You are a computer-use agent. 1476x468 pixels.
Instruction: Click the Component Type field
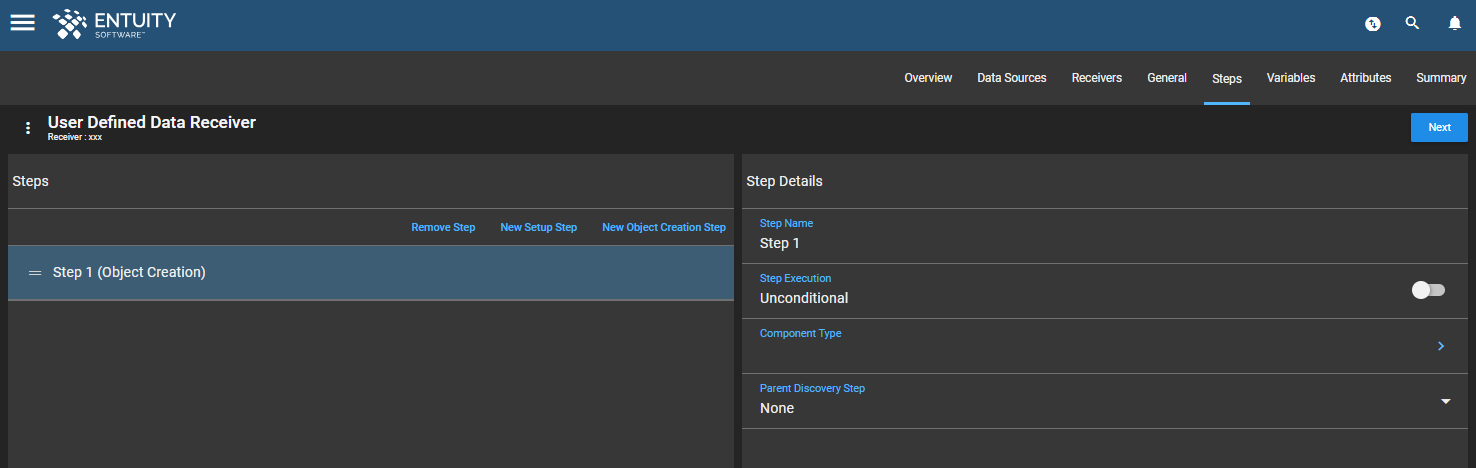coord(1105,346)
